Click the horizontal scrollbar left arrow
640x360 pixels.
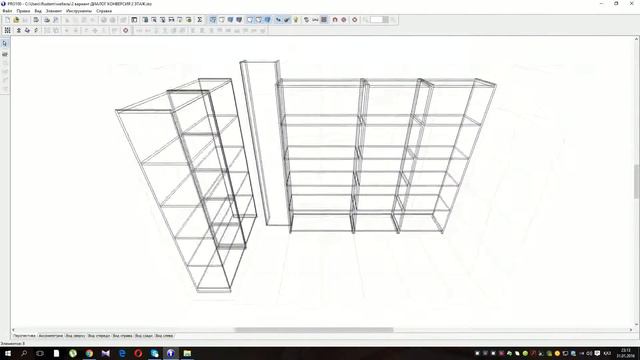13,330
